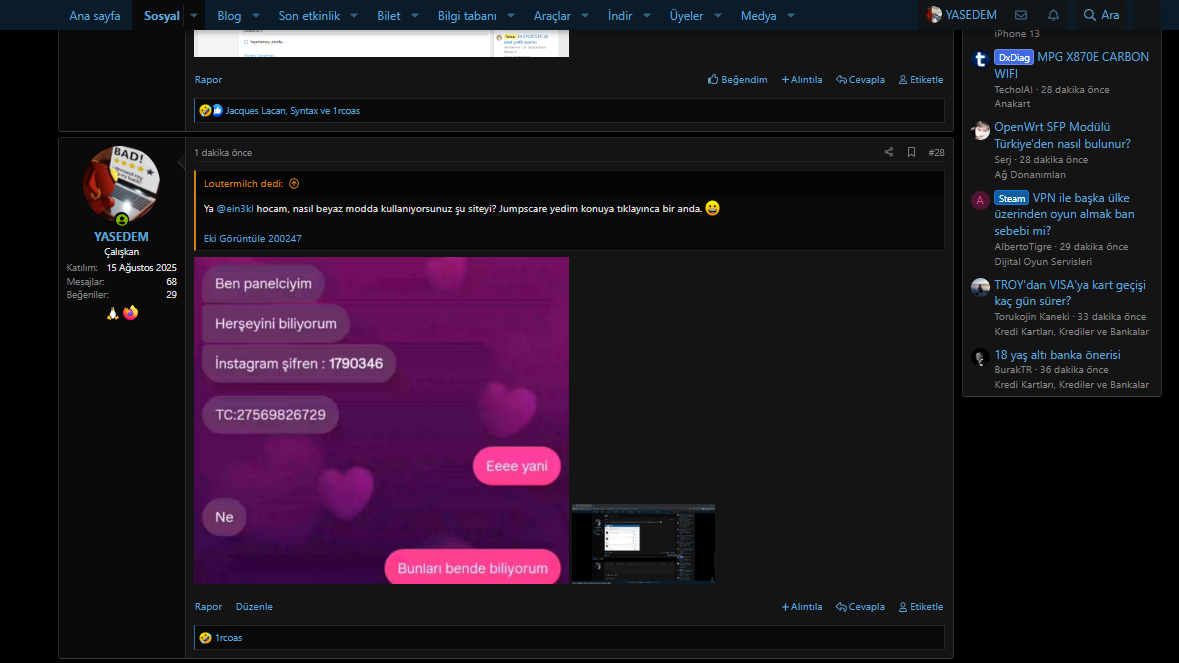Viewport: 1179px width, 663px height.
Task: Open Eki Görüntüle 200247 attachment link
Action: click(253, 238)
